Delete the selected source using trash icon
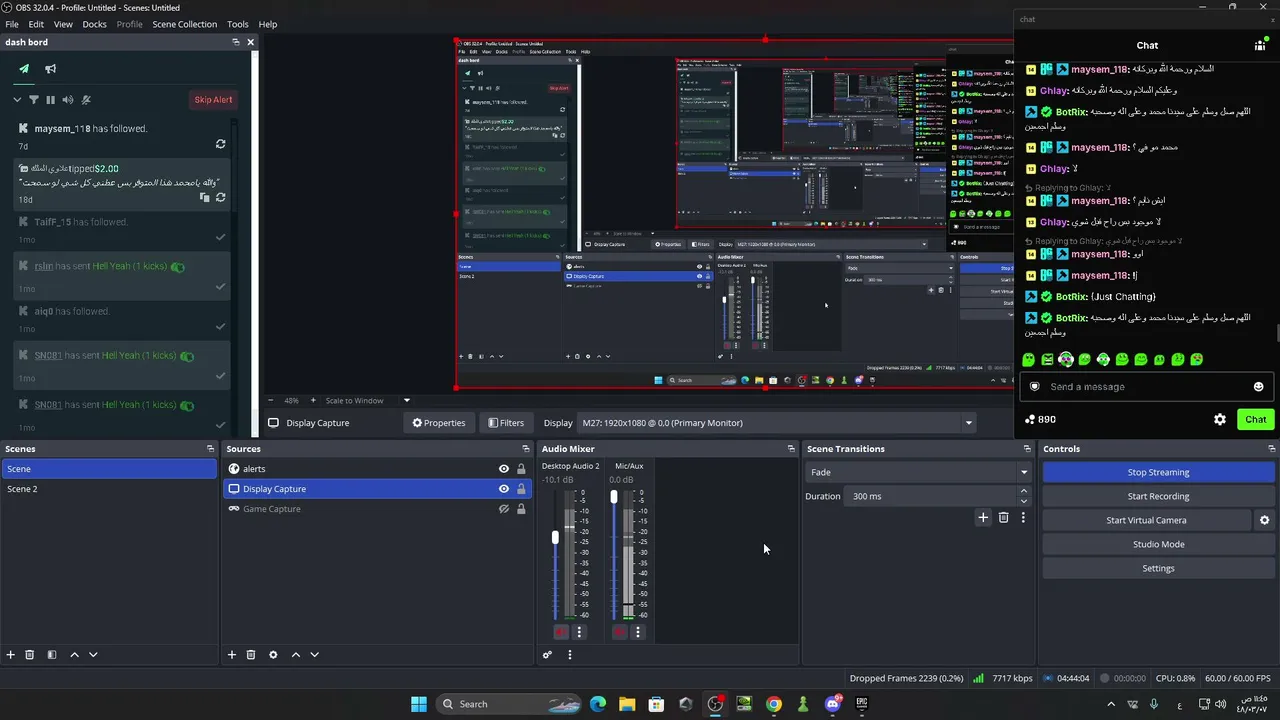Screen dimensions: 1280x720 [x=251, y=655]
